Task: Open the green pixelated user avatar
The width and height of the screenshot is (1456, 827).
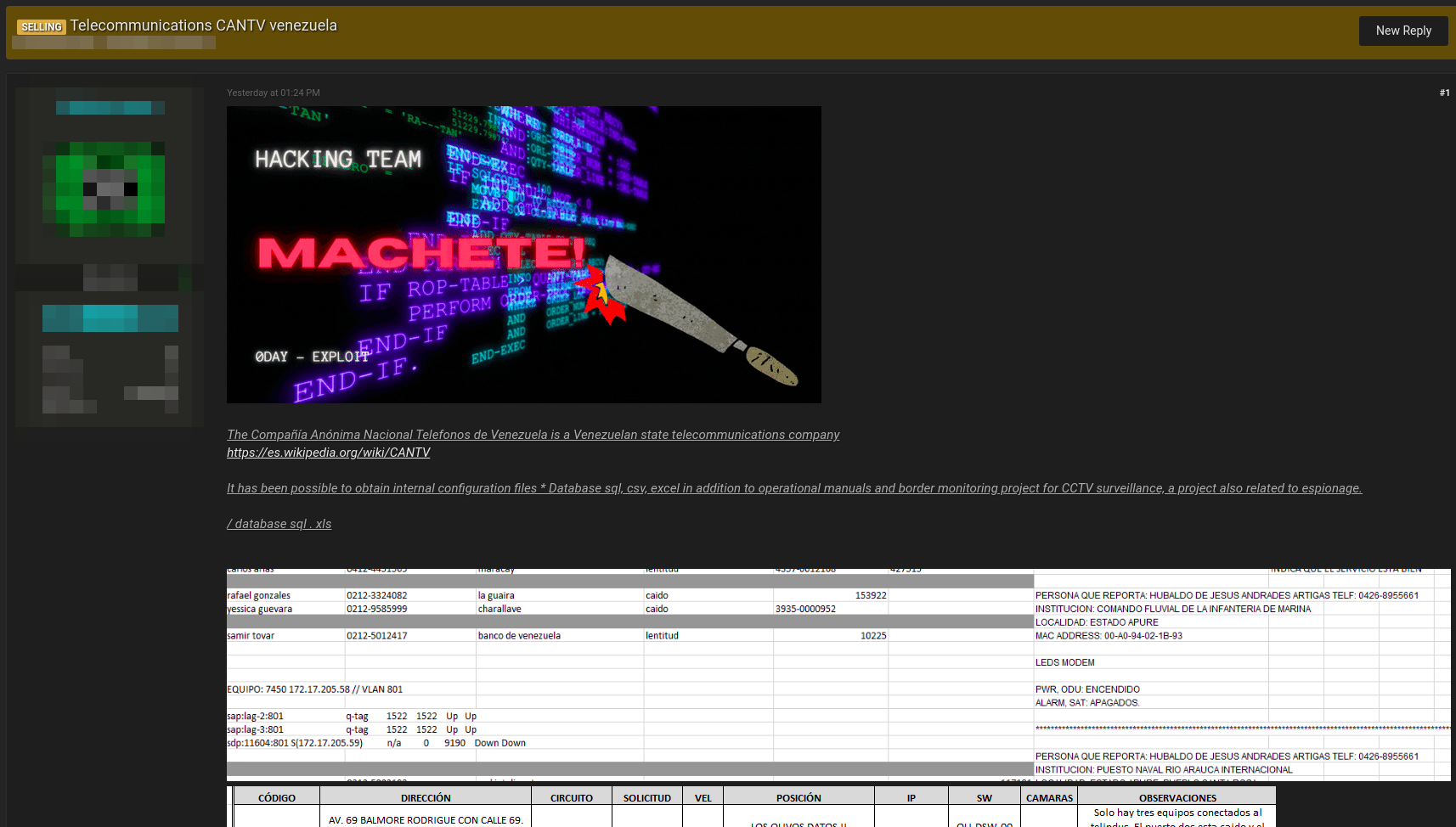Action: (110, 188)
